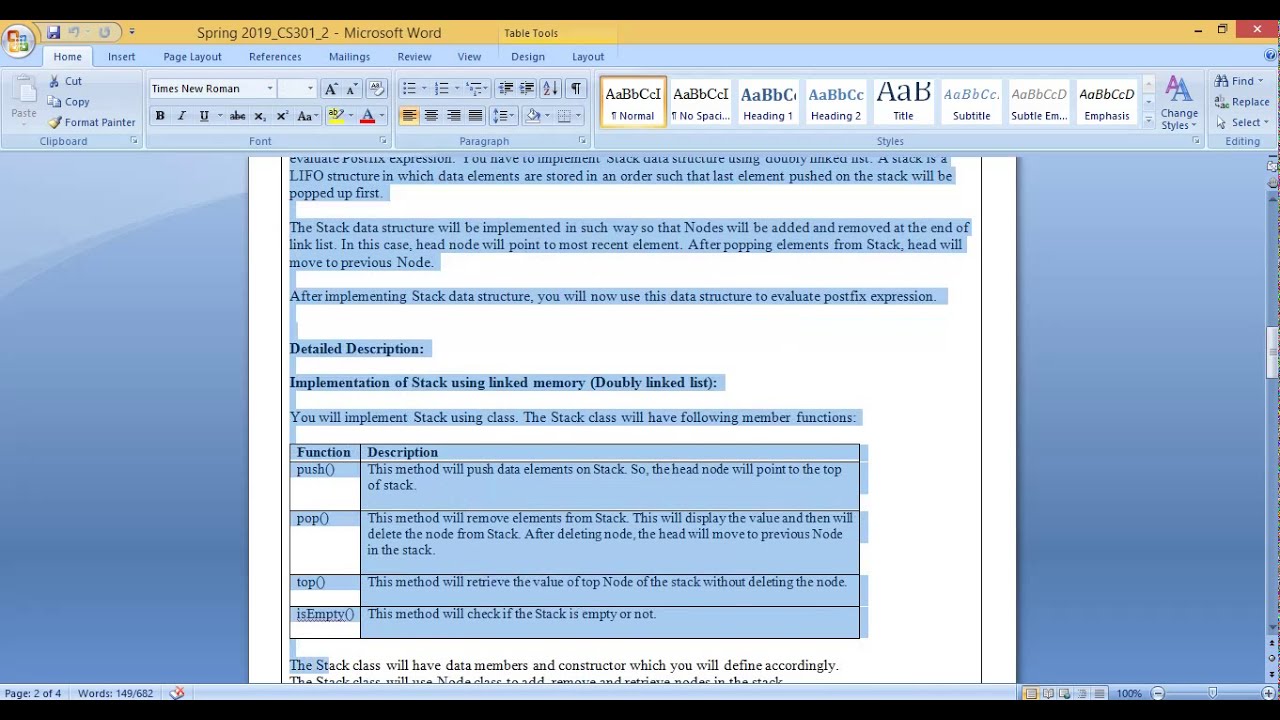Expand the styles gallery more arrow

click(x=1148, y=121)
